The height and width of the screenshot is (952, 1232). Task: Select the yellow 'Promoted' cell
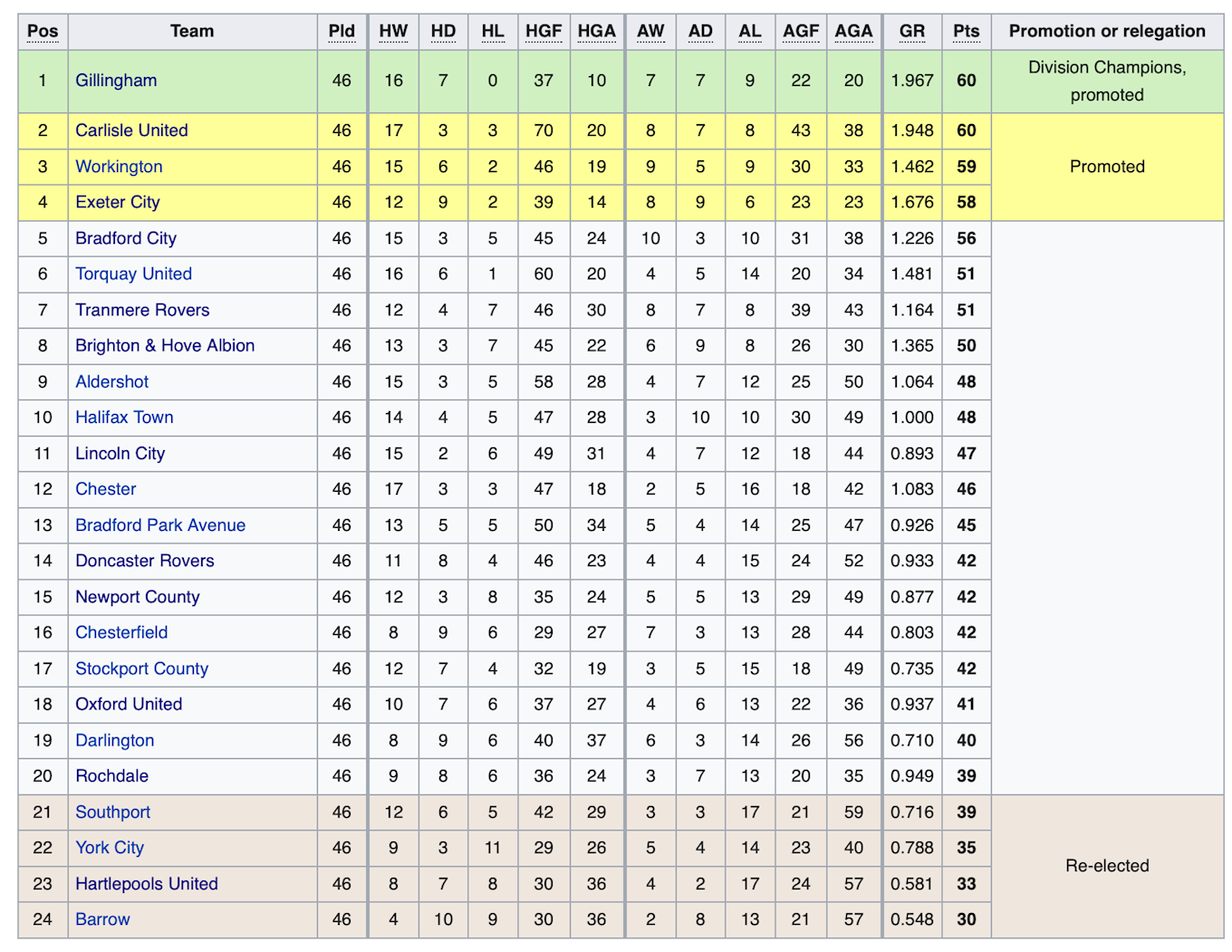(1107, 167)
